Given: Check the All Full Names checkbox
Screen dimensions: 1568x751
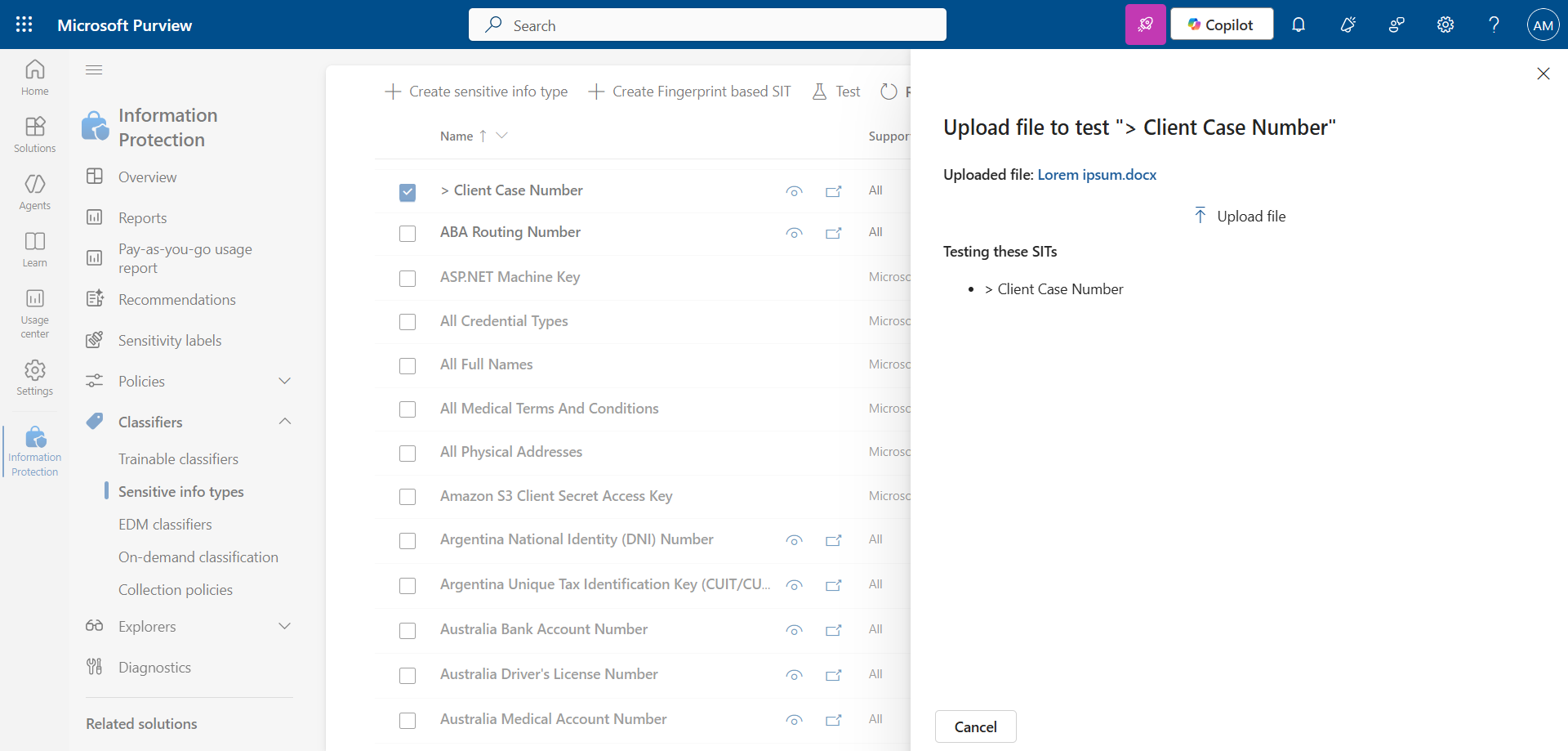Looking at the screenshot, I should 408,365.
